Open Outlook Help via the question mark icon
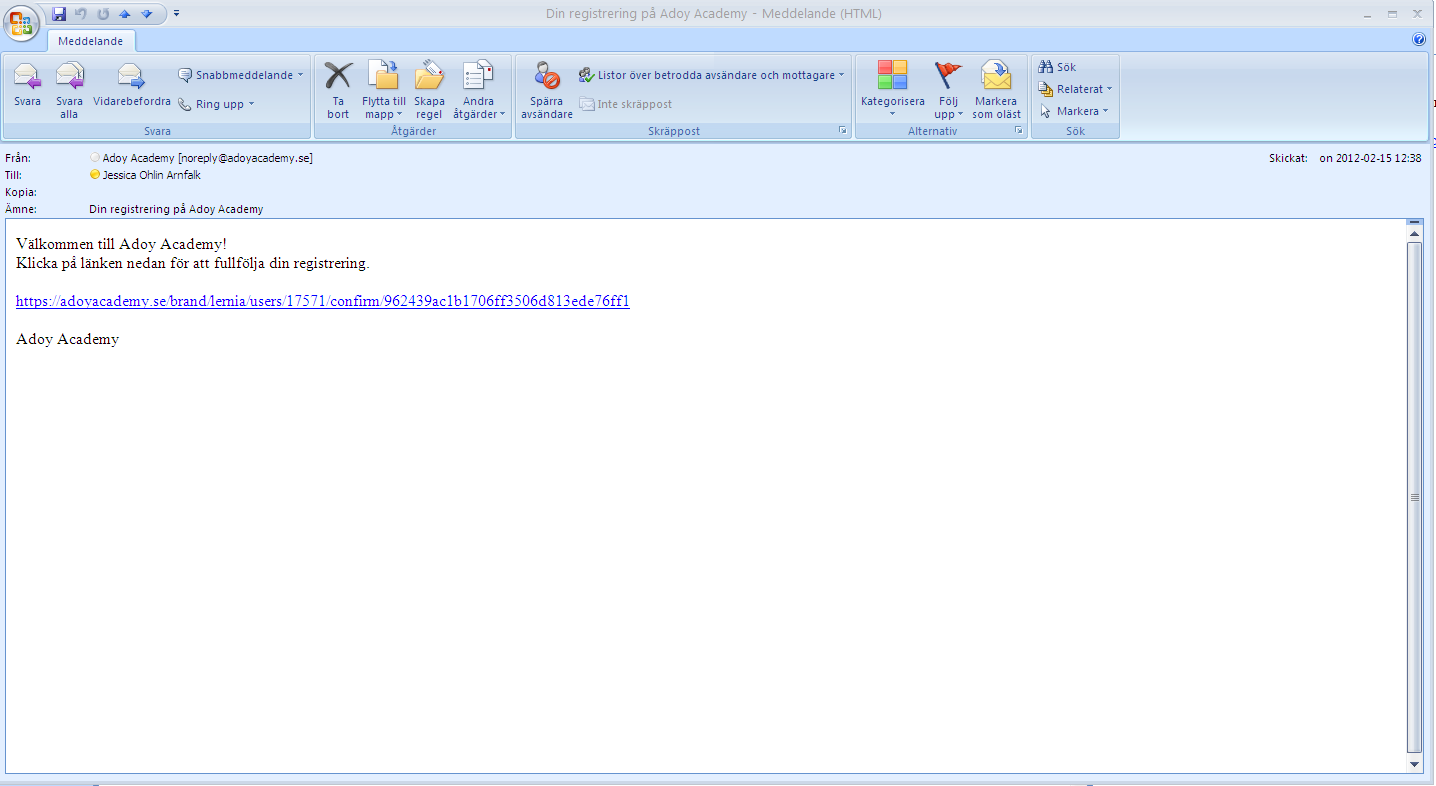 [x=1419, y=40]
